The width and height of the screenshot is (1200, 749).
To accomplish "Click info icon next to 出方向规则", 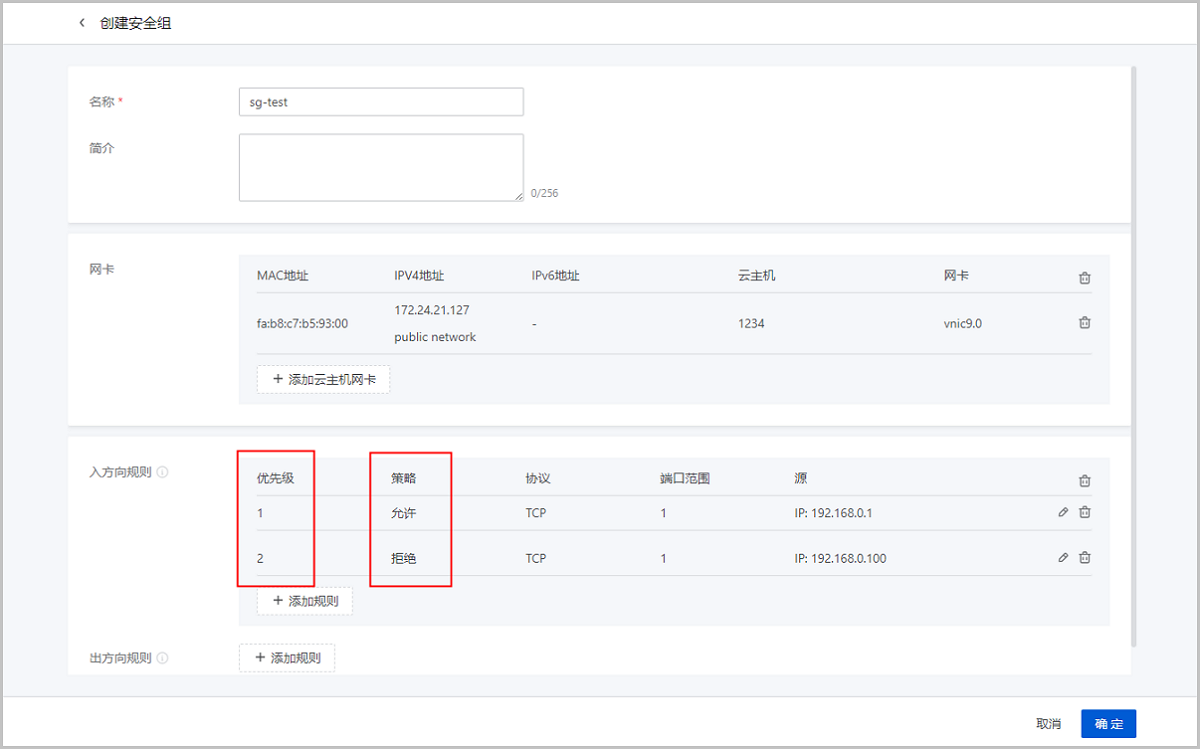I will pyautogui.click(x=162, y=658).
